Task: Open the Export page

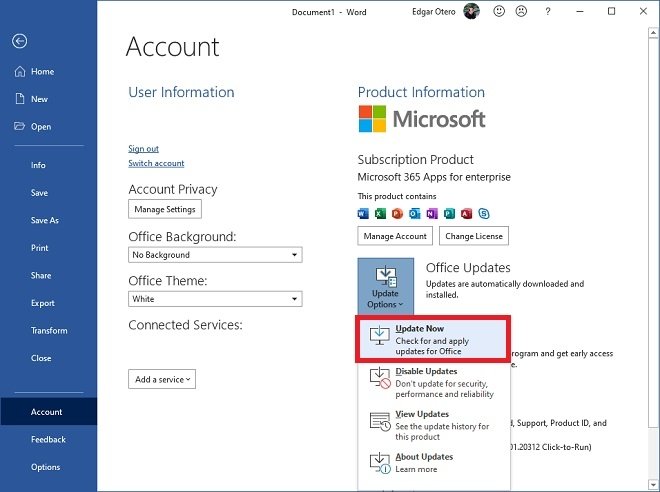Action: coord(43,303)
